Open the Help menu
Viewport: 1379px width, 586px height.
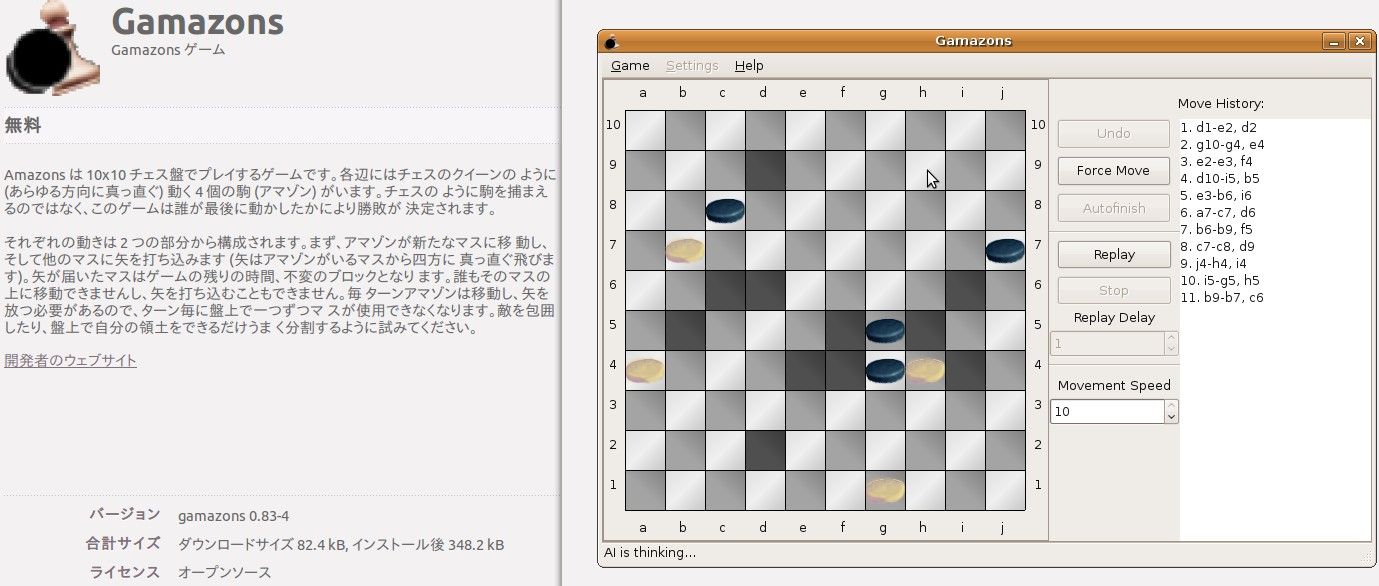pos(749,66)
